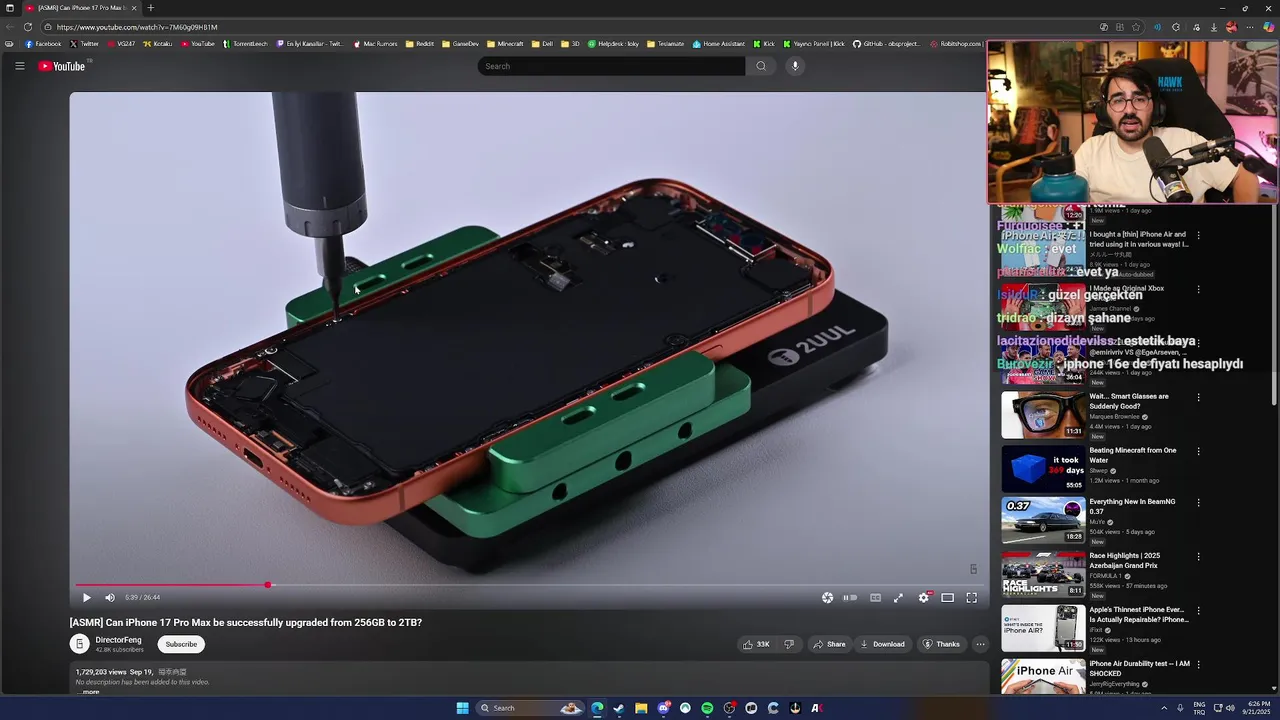
Task: Expand the Minecraft bookmarks folder
Action: coord(505,44)
